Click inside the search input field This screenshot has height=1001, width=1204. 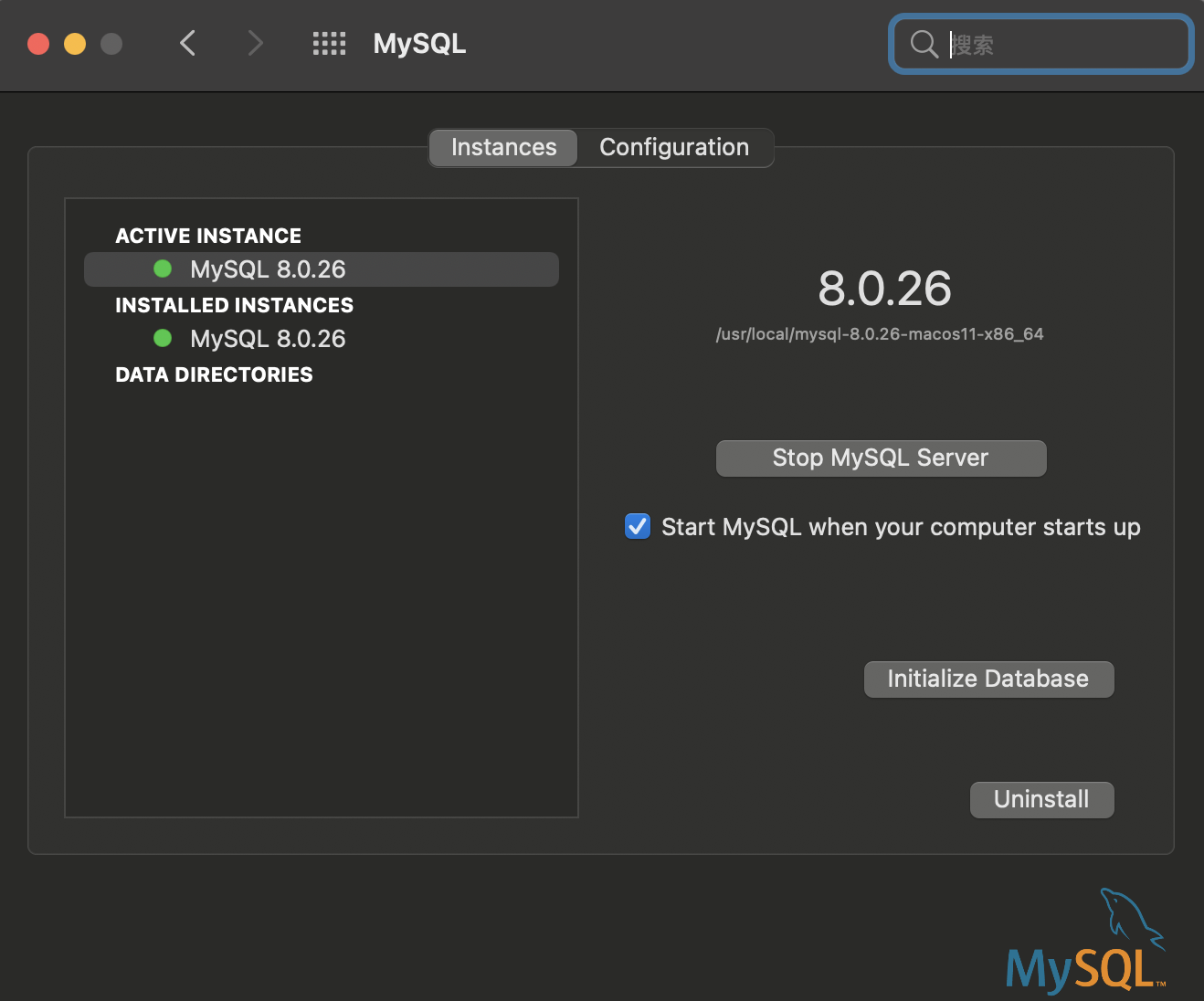(x=1051, y=44)
